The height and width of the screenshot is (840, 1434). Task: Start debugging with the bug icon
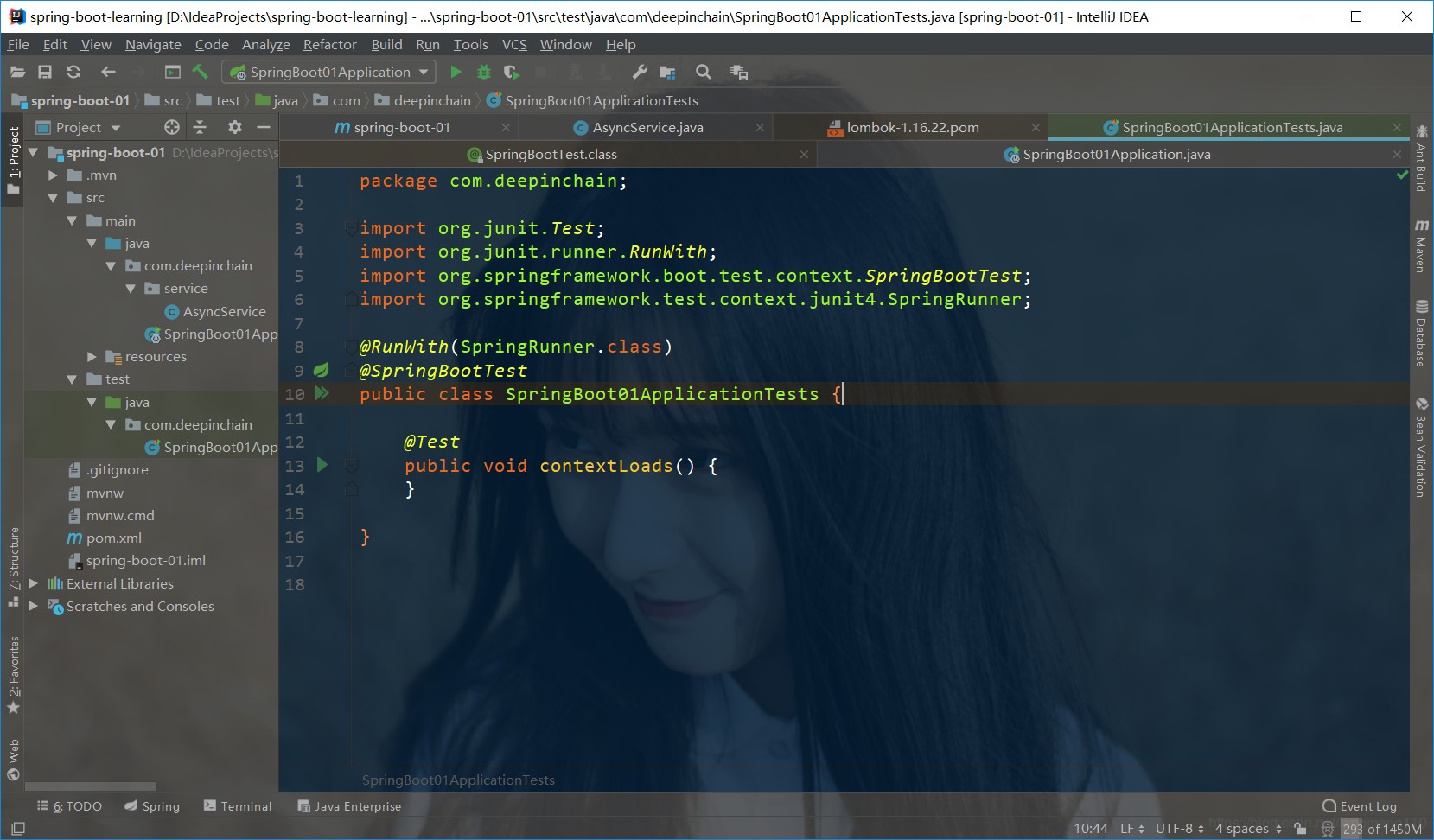(x=484, y=73)
